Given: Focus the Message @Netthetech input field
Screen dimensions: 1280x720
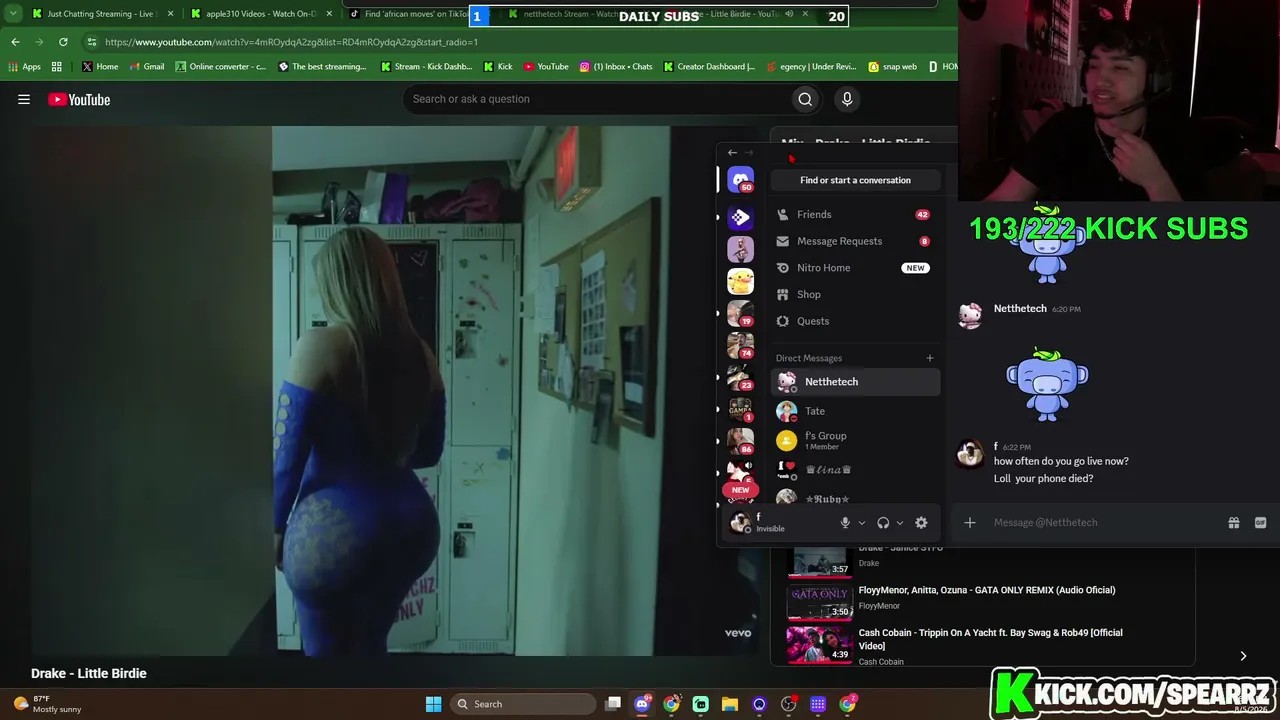Looking at the screenshot, I should coord(1100,522).
